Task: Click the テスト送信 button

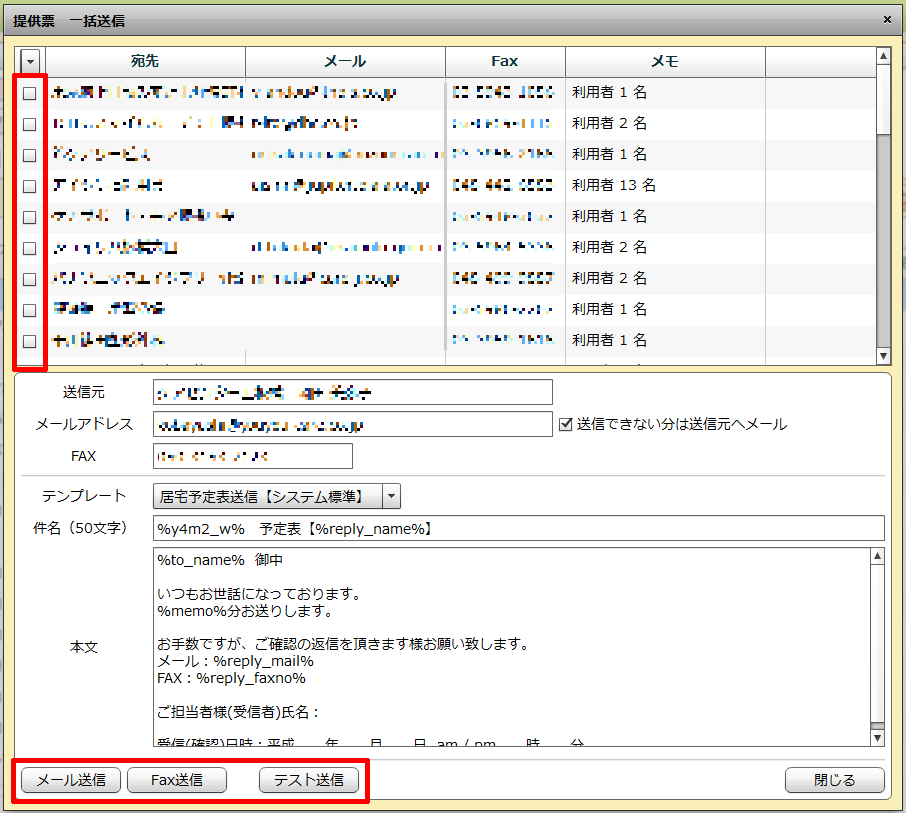Action: click(x=309, y=780)
